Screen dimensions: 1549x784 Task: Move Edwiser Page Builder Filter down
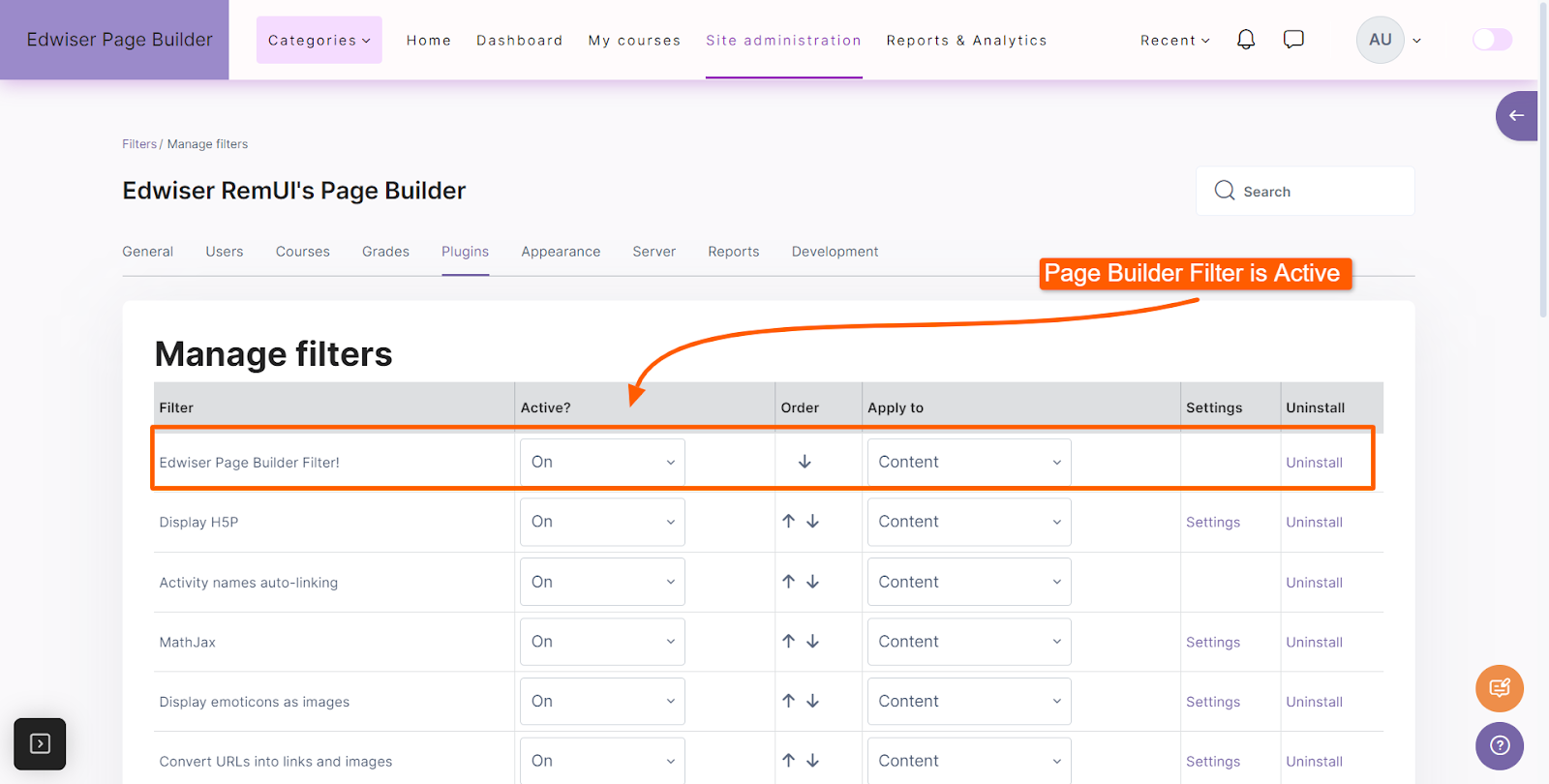(805, 462)
